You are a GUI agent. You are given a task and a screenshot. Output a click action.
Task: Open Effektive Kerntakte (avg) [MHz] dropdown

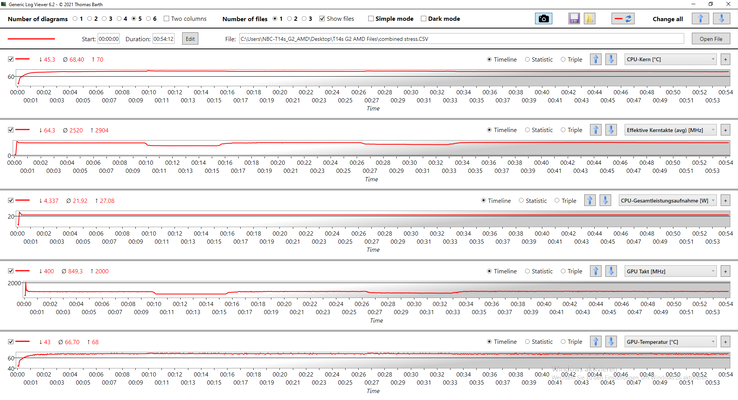pos(671,130)
